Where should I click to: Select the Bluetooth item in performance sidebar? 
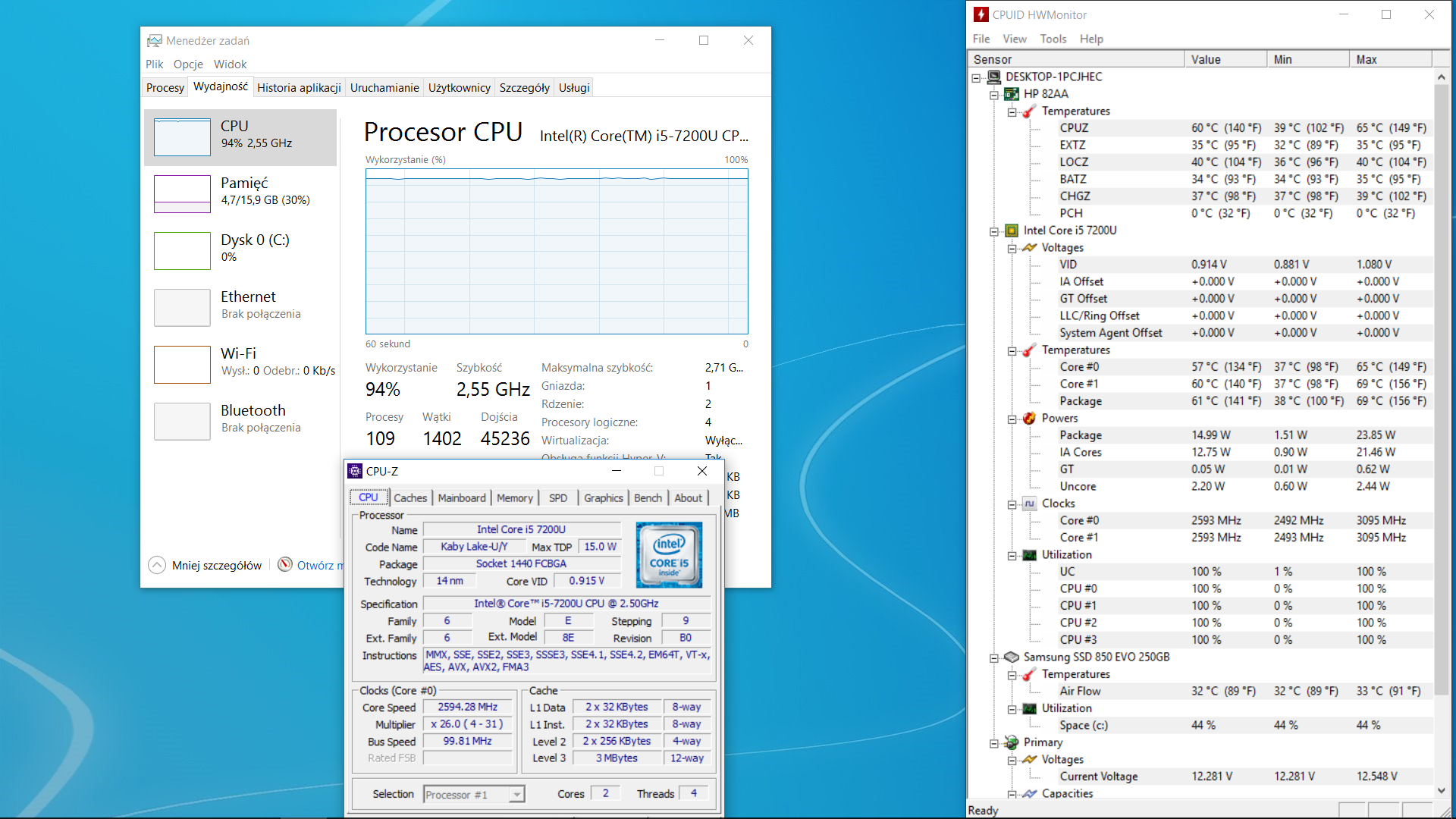click(240, 422)
